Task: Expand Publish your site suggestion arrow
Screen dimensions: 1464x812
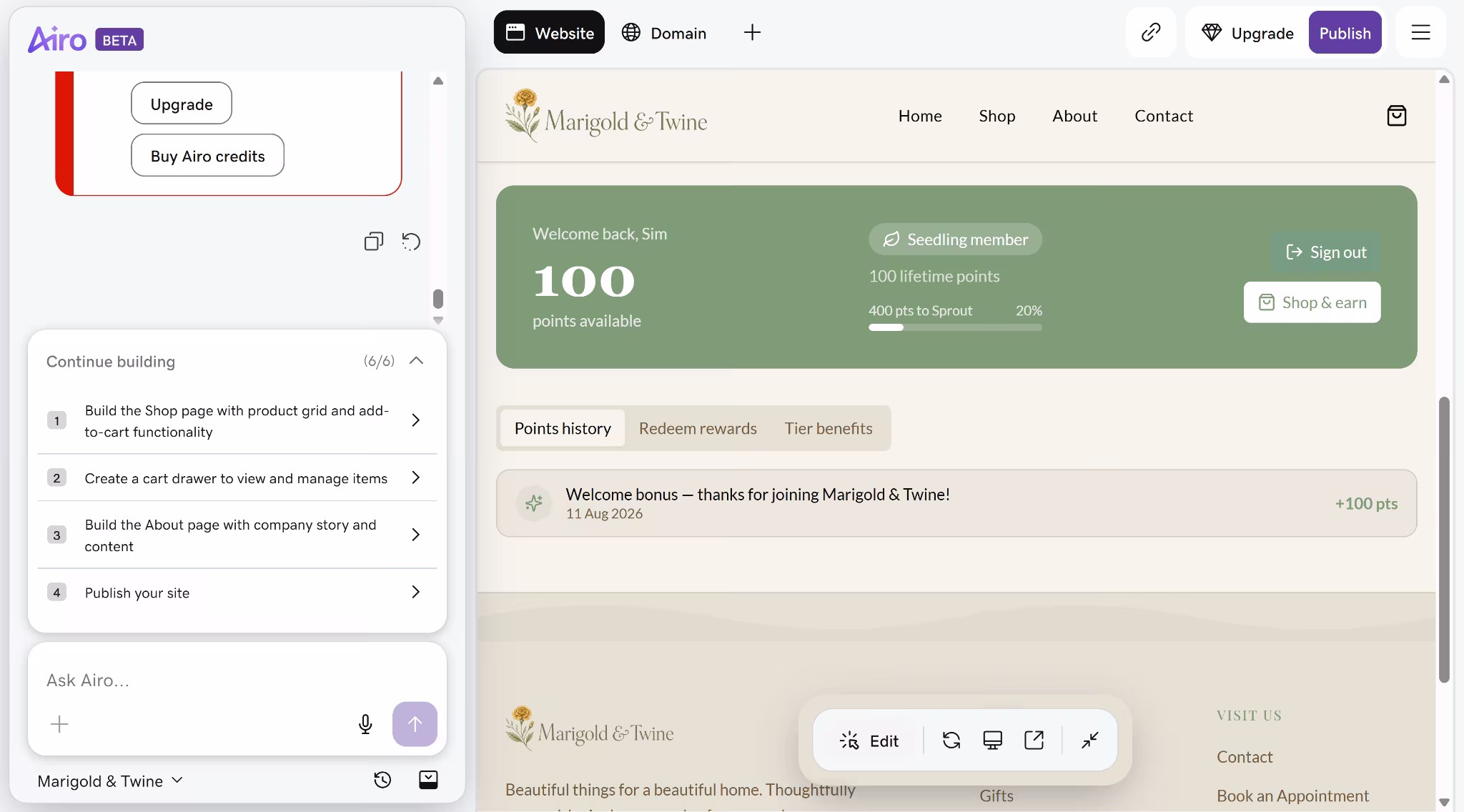Action: (415, 592)
